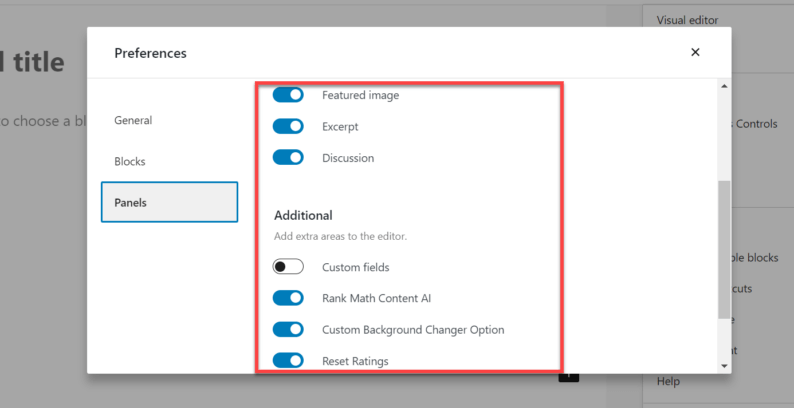794x408 pixels.
Task: Open Help from the options menu
Action: (x=667, y=381)
